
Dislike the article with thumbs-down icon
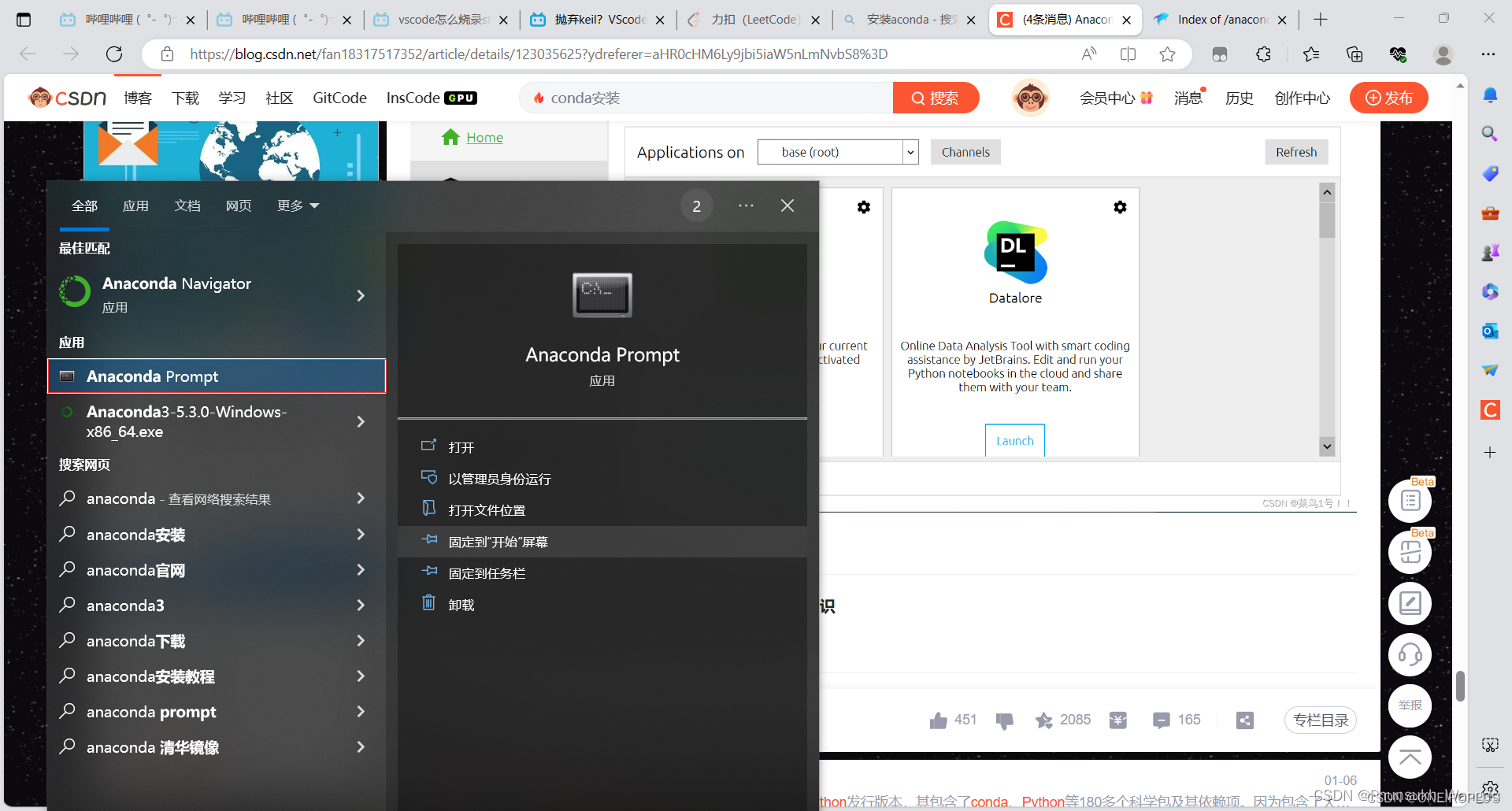pos(1004,720)
